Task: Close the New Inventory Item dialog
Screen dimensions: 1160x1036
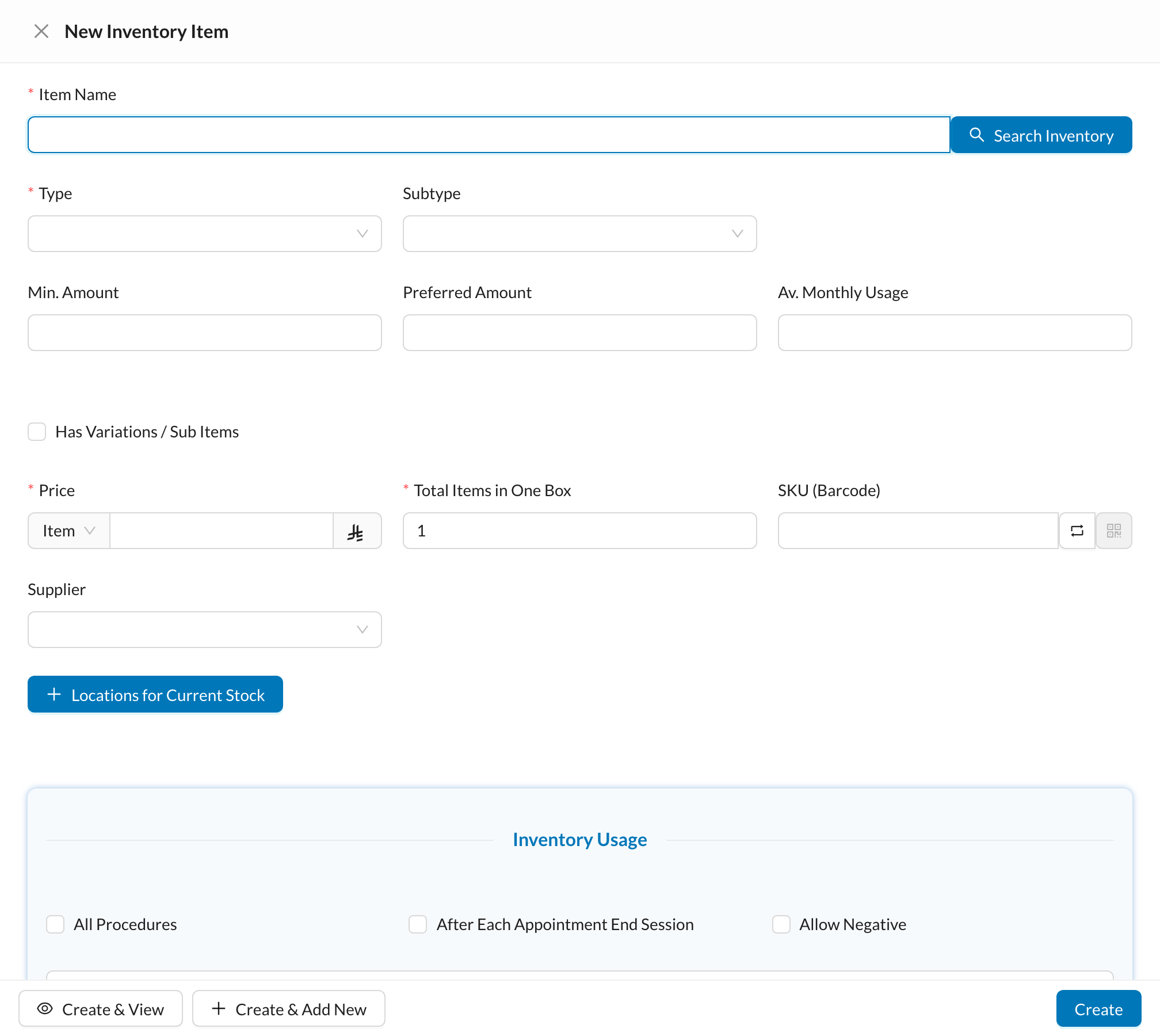Action: point(41,31)
